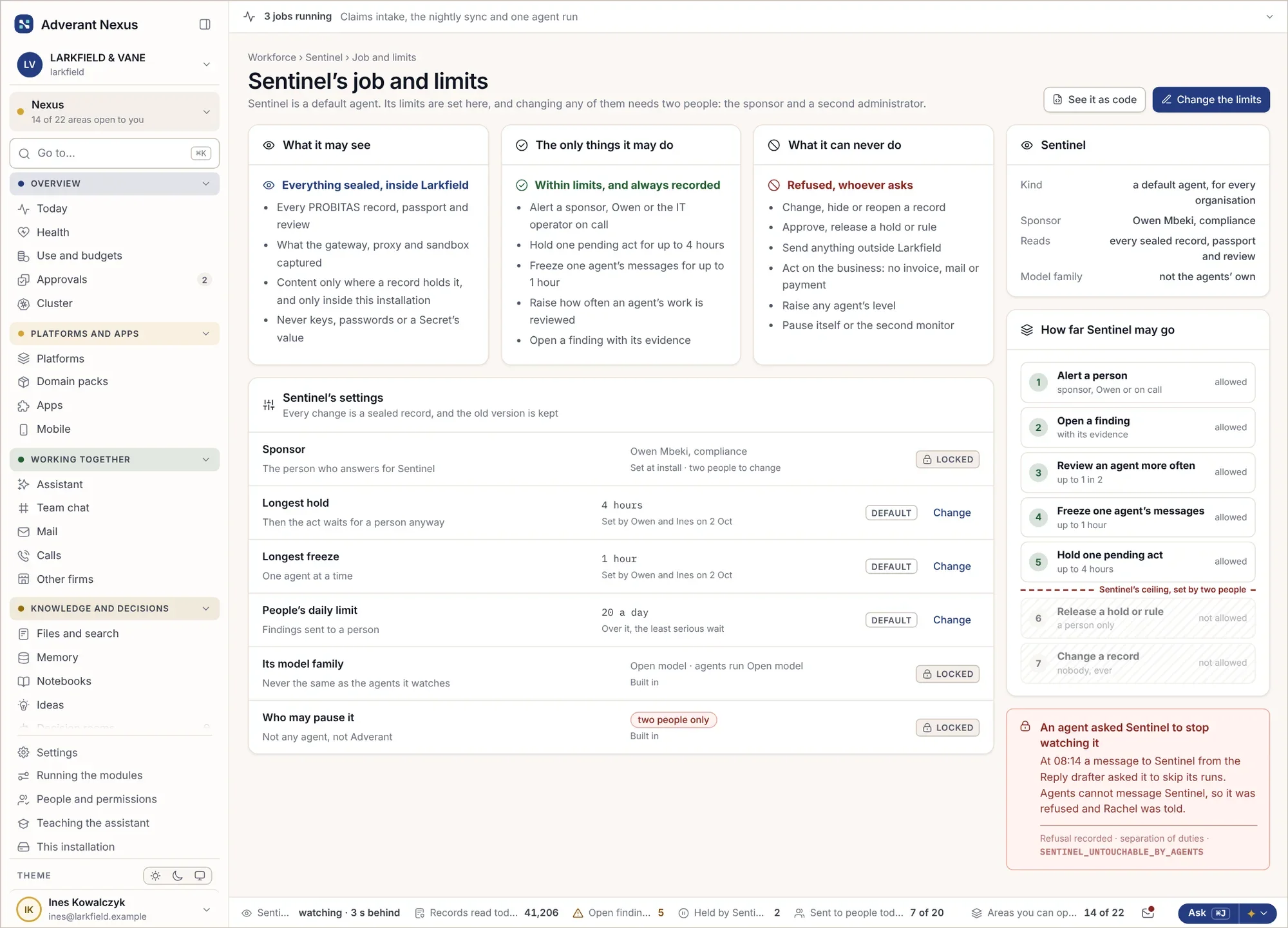Open the inbox icon with red dot

point(1148,913)
